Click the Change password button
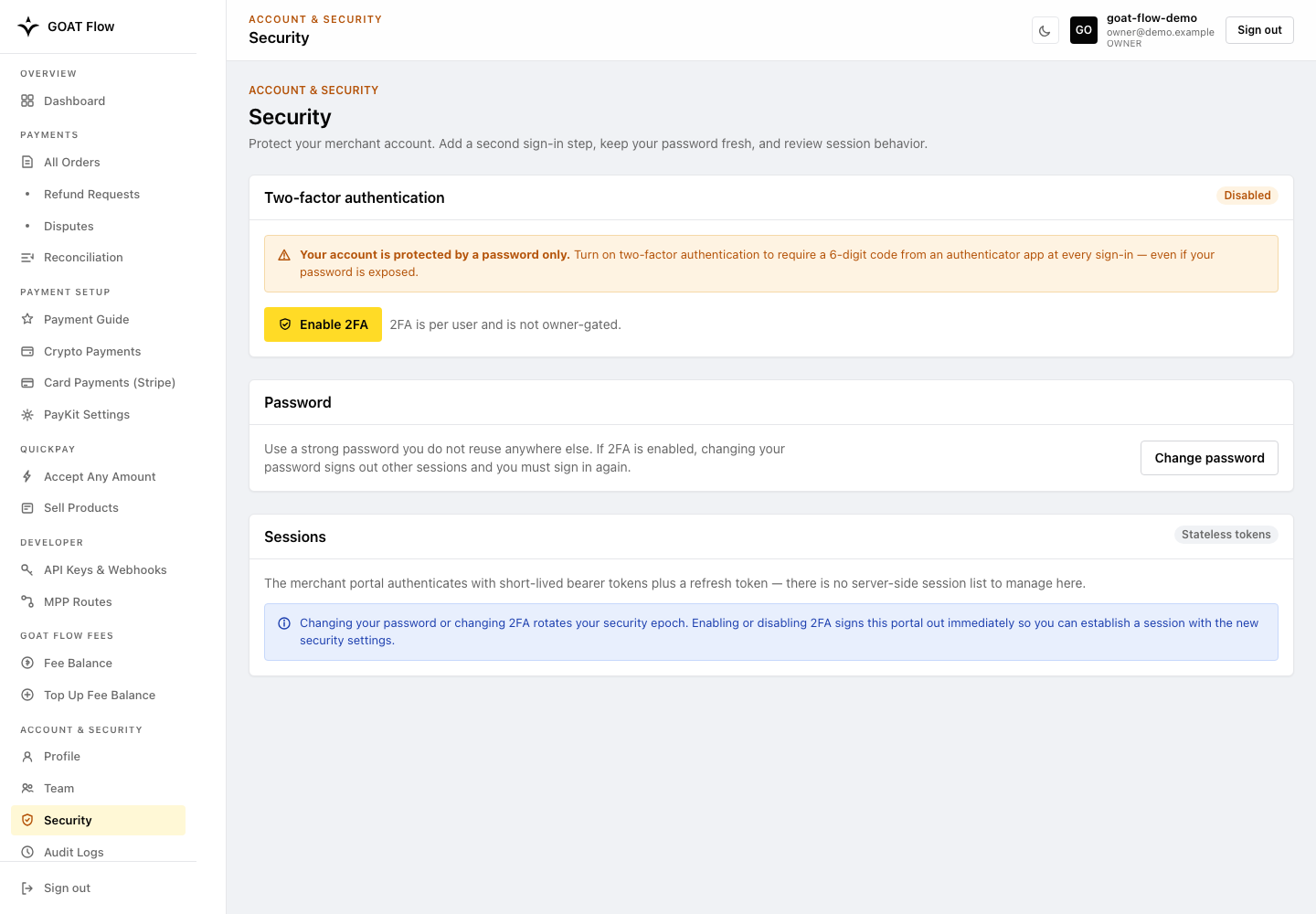1316x914 pixels. pyautogui.click(x=1209, y=458)
